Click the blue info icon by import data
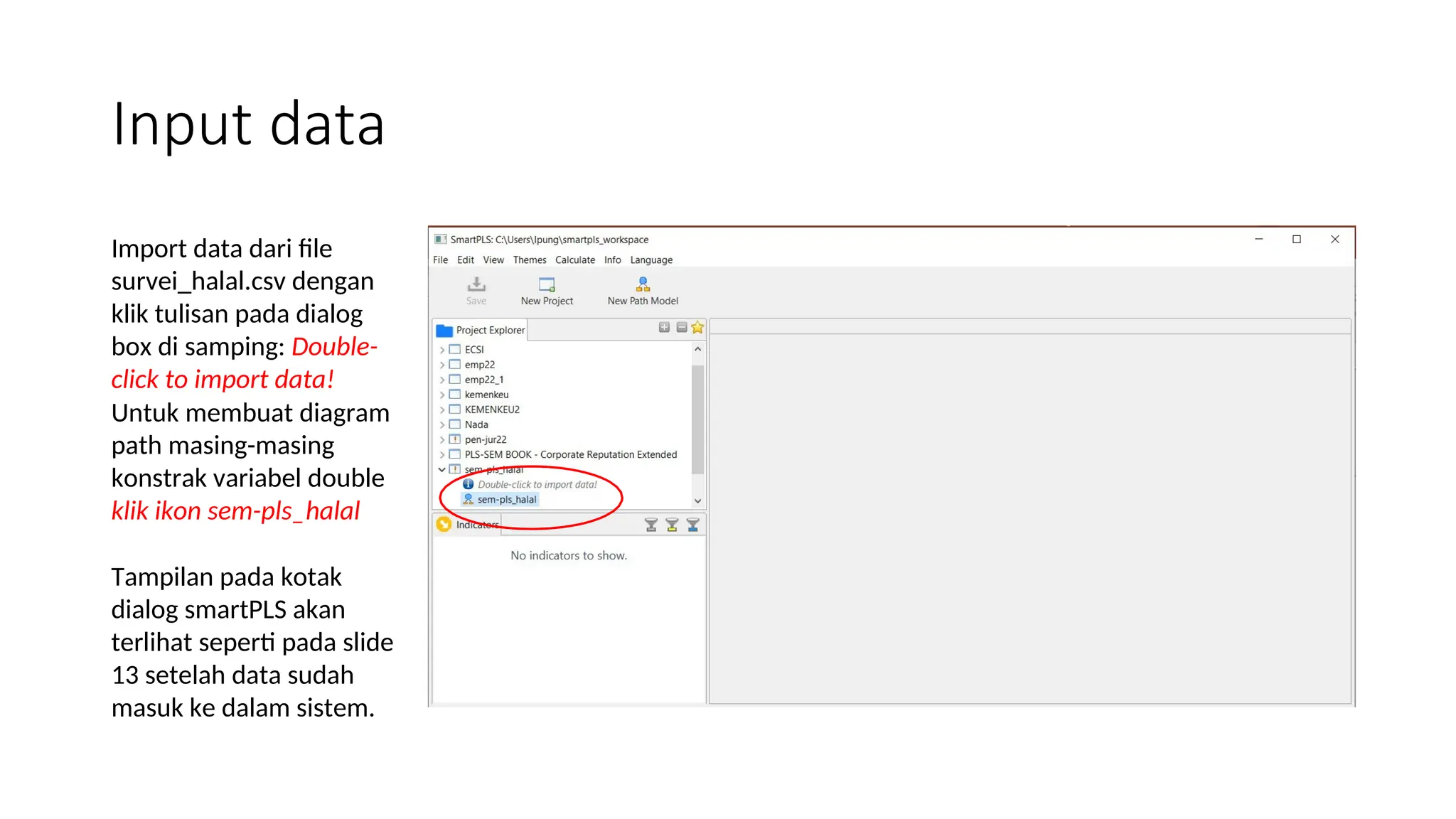 click(469, 484)
